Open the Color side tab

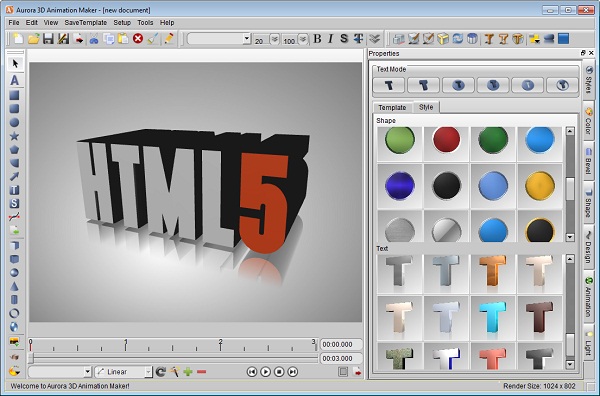coord(588,121)
